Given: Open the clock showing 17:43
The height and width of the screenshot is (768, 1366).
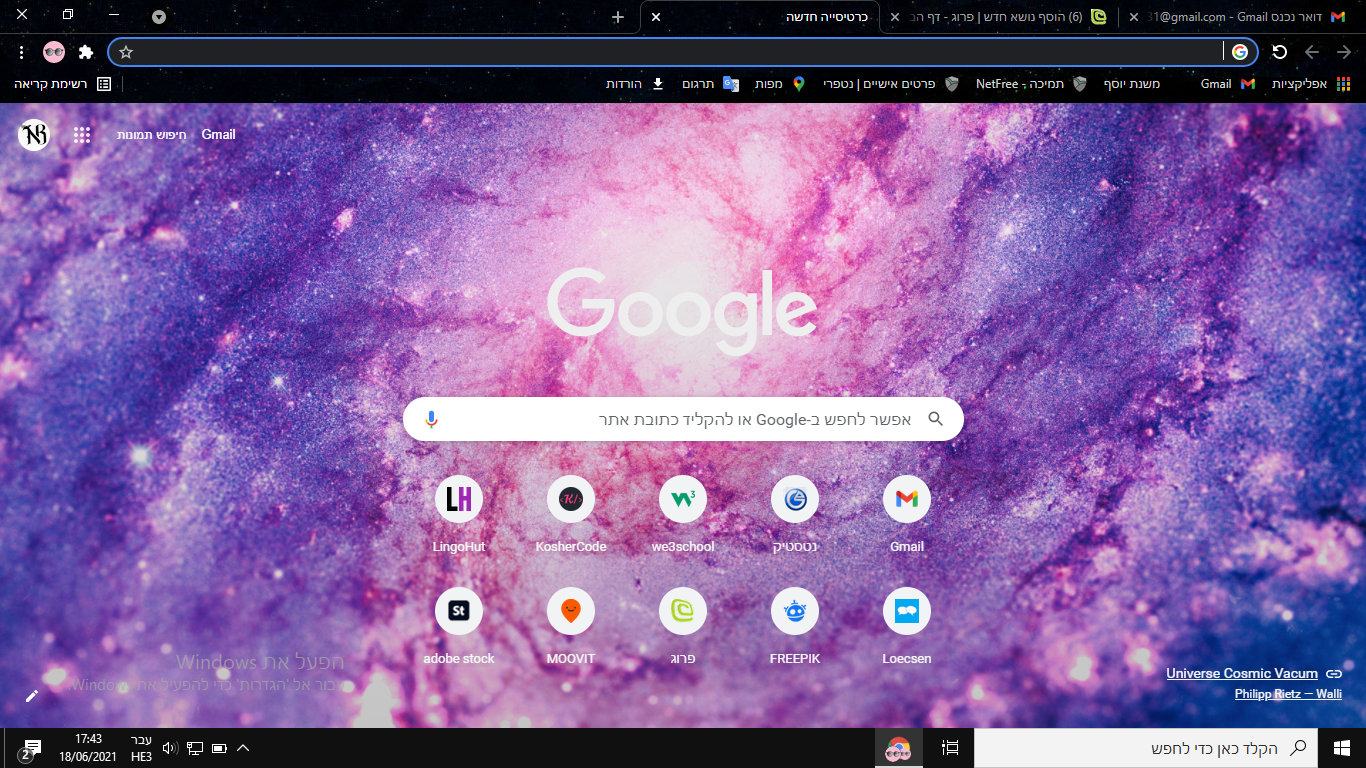Looking at the screenshot, I should [88, 748].
